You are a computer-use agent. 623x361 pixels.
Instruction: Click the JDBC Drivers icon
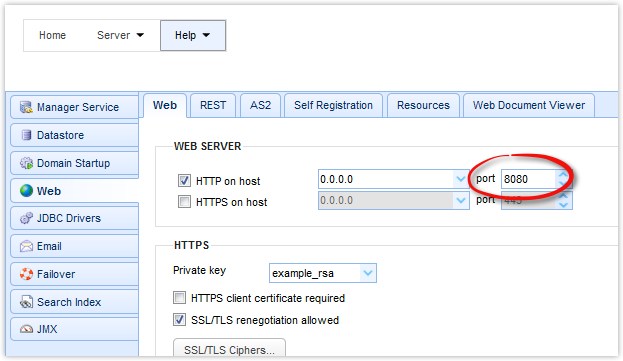(x=26, y=218)
